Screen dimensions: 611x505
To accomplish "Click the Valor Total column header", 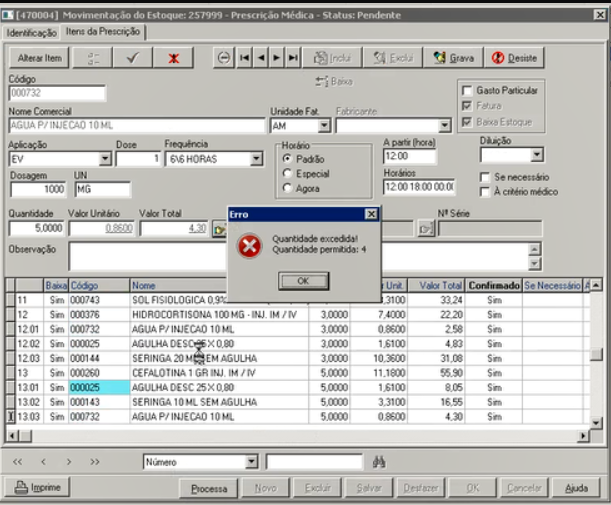I will (436, 286).
